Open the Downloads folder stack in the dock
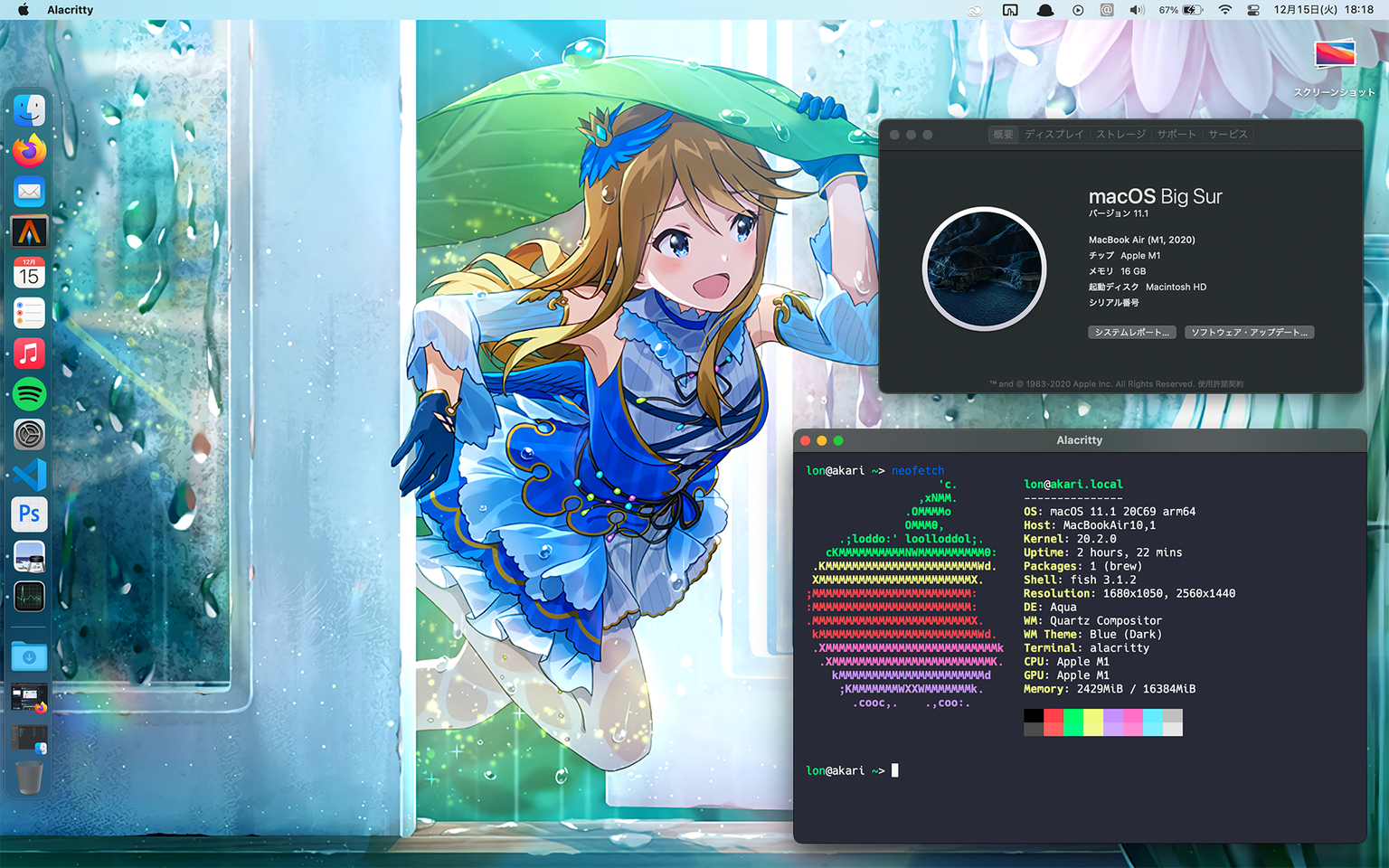Screen dimensions: 1389x868 pyautogui.click(x=29, y=657)
